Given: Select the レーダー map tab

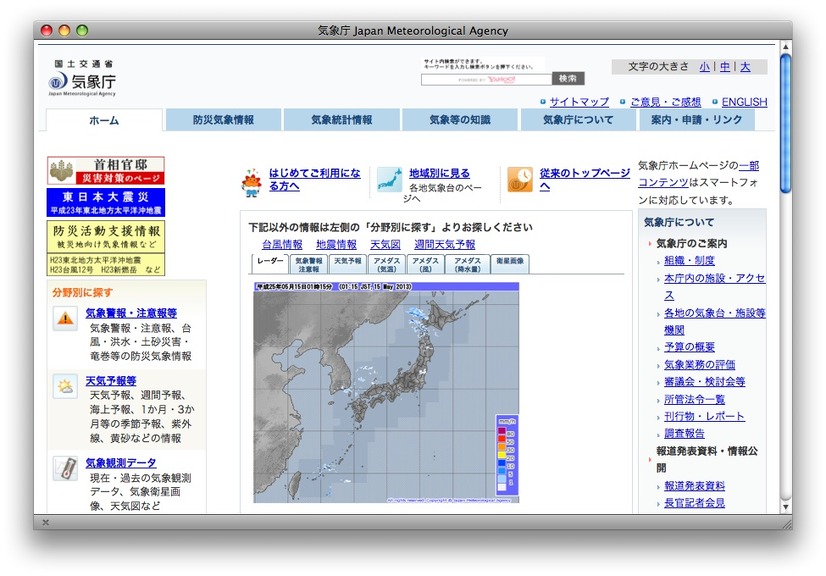Looking at the screenshot, I should coord(270,263).
